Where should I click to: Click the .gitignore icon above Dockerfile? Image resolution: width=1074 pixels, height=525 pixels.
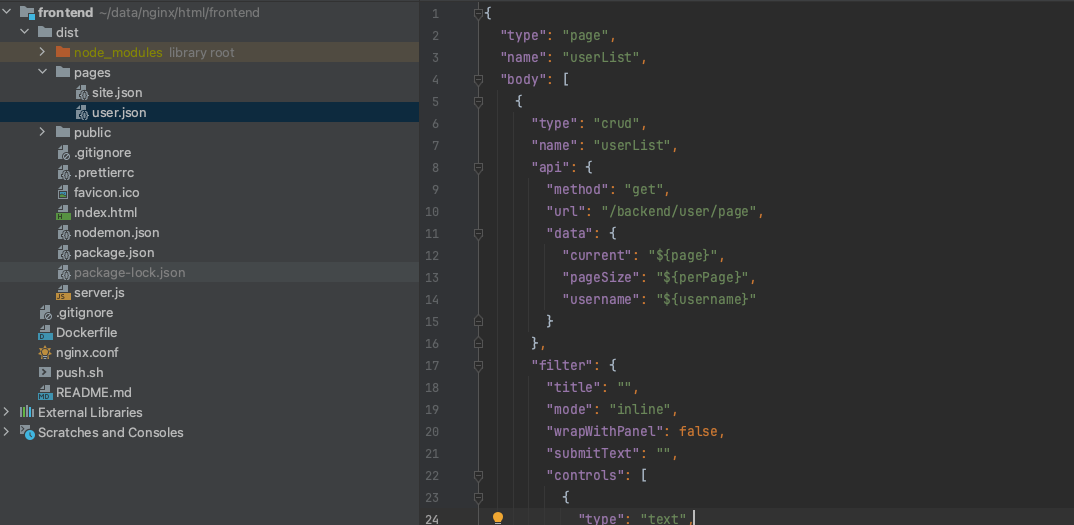click(45, 313)
